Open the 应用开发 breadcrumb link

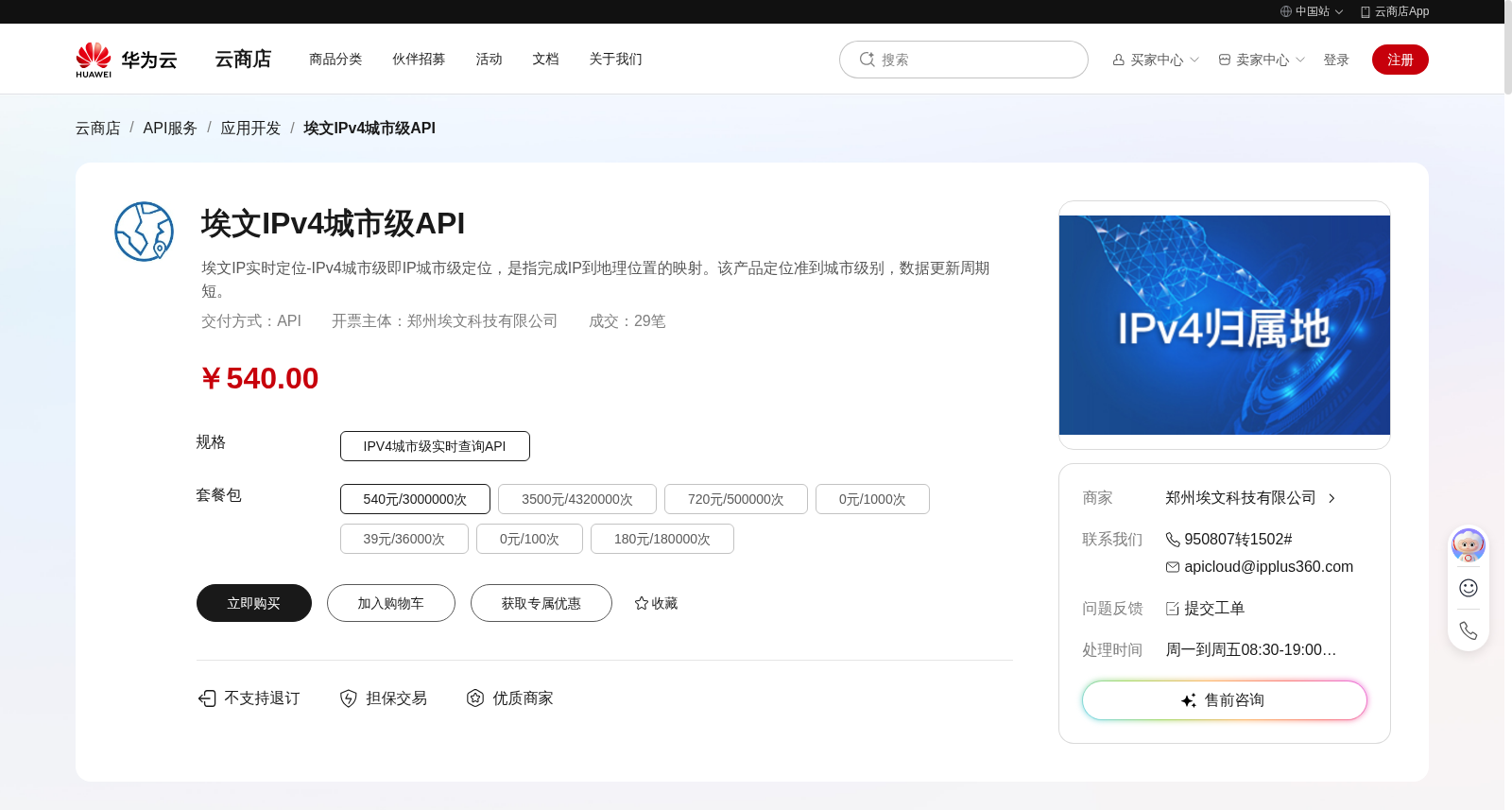click(250, 128)
